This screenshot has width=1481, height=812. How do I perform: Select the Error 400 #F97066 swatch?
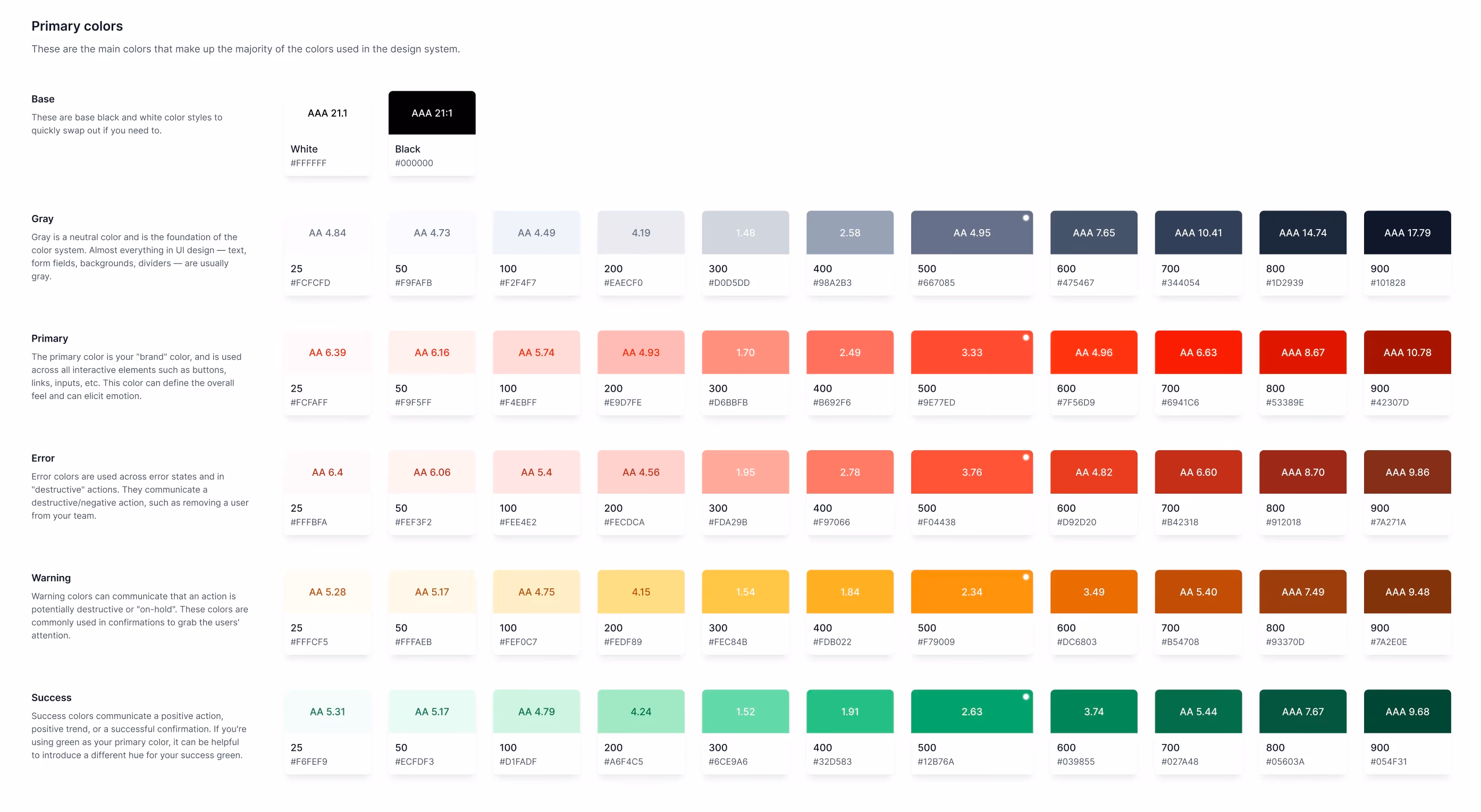click(849, 471)
